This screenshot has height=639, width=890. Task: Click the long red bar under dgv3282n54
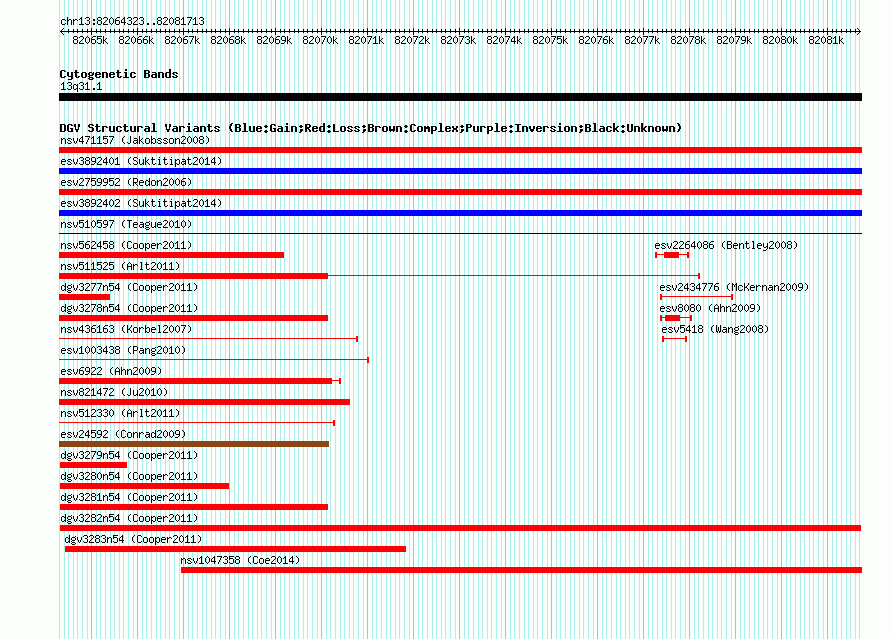[460, 528]
